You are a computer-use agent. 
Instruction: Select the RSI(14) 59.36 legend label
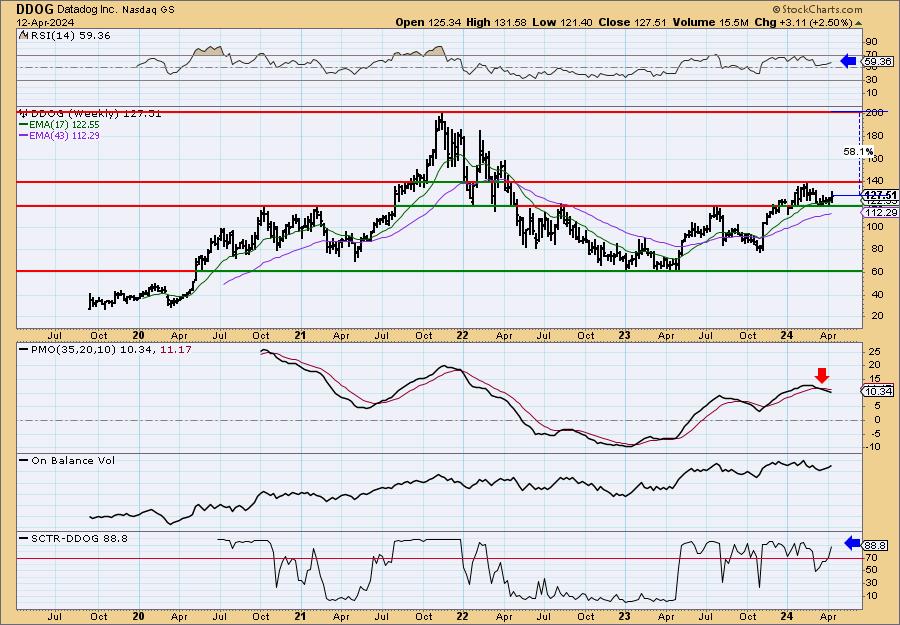[x=69, y=36]
